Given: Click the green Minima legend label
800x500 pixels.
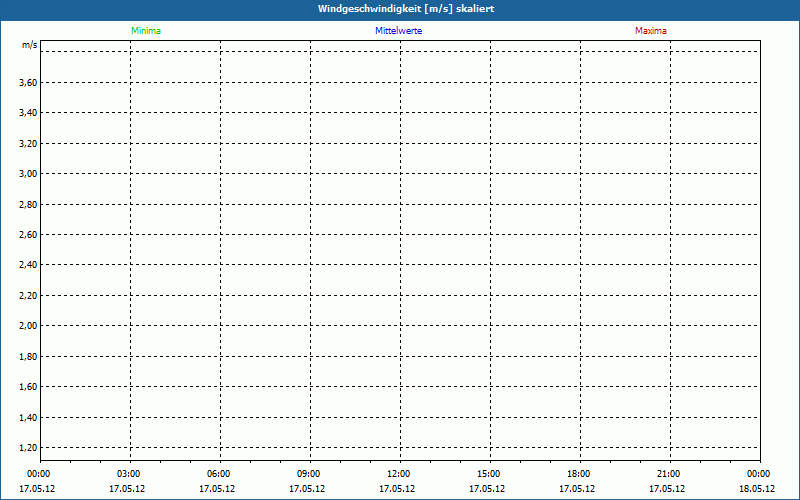Looking at the screenshot, I should click(x=146, y=31).
